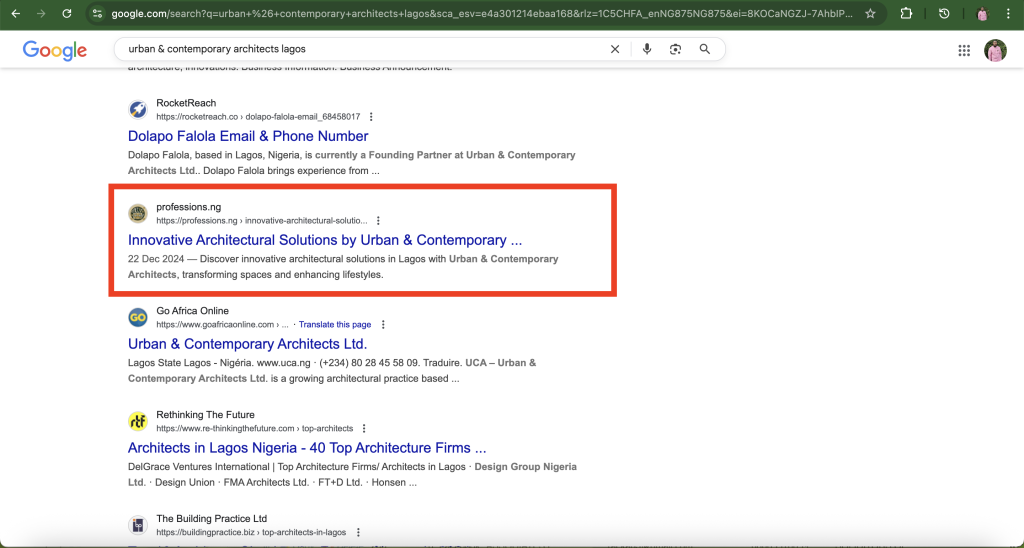This screenshot has width=1024, height=548.
Task: Start voice search with microphone icon
Action: (x=647, y=49)
